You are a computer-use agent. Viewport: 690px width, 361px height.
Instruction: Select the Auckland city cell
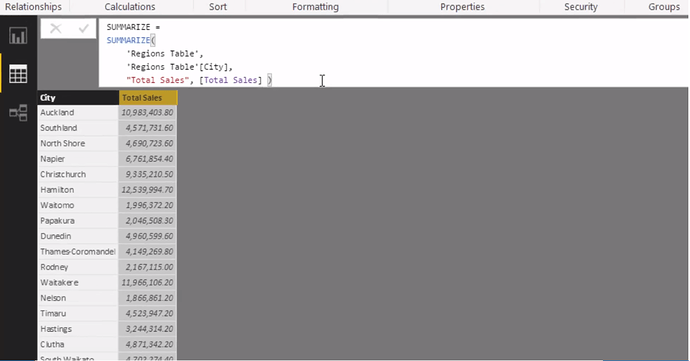pyautogui.click(x=78, y=112)
